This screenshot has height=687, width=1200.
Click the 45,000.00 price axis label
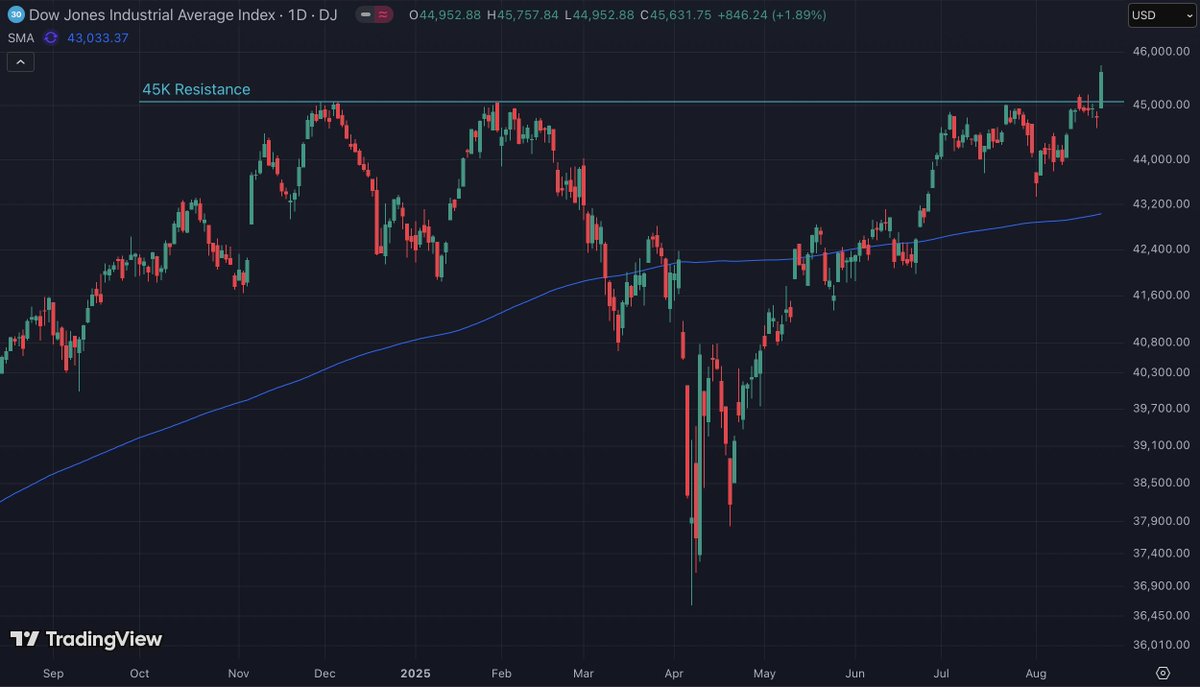click(1160, 105)
